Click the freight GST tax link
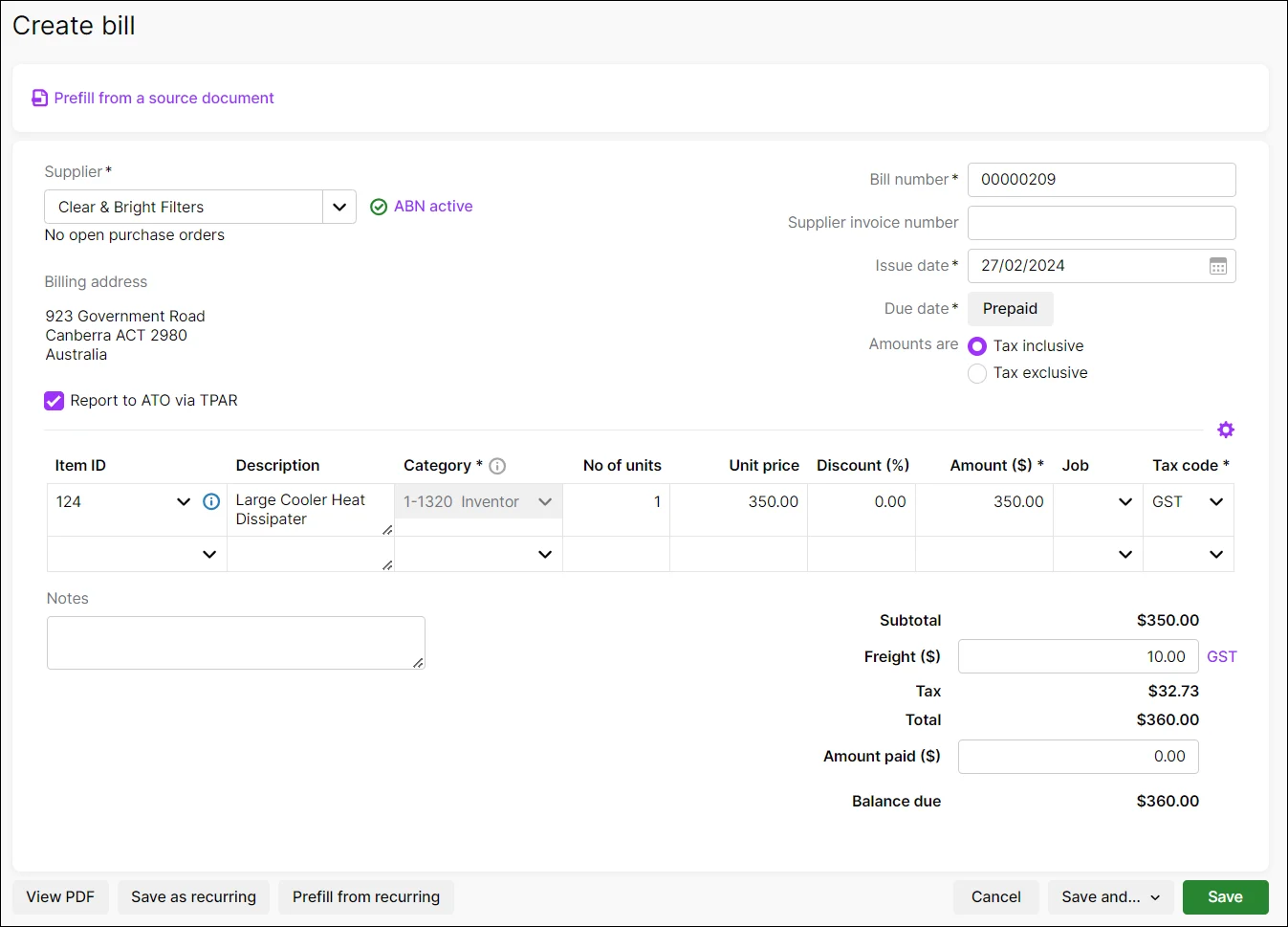 pos(1221,656)
